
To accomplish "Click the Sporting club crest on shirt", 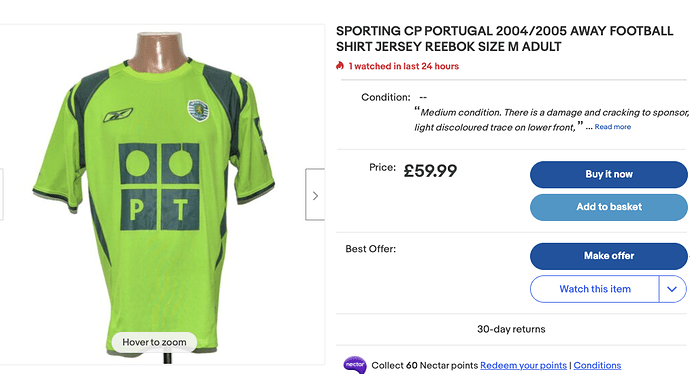I will pos(198,110).
